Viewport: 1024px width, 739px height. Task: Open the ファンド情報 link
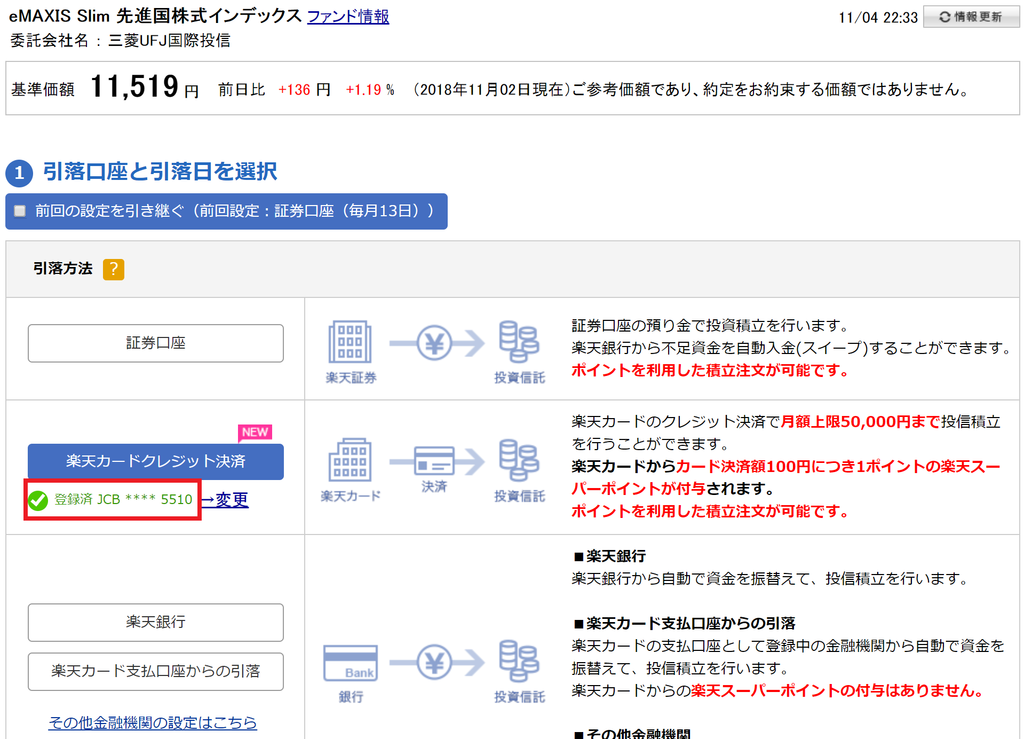(x=347, y=16)
